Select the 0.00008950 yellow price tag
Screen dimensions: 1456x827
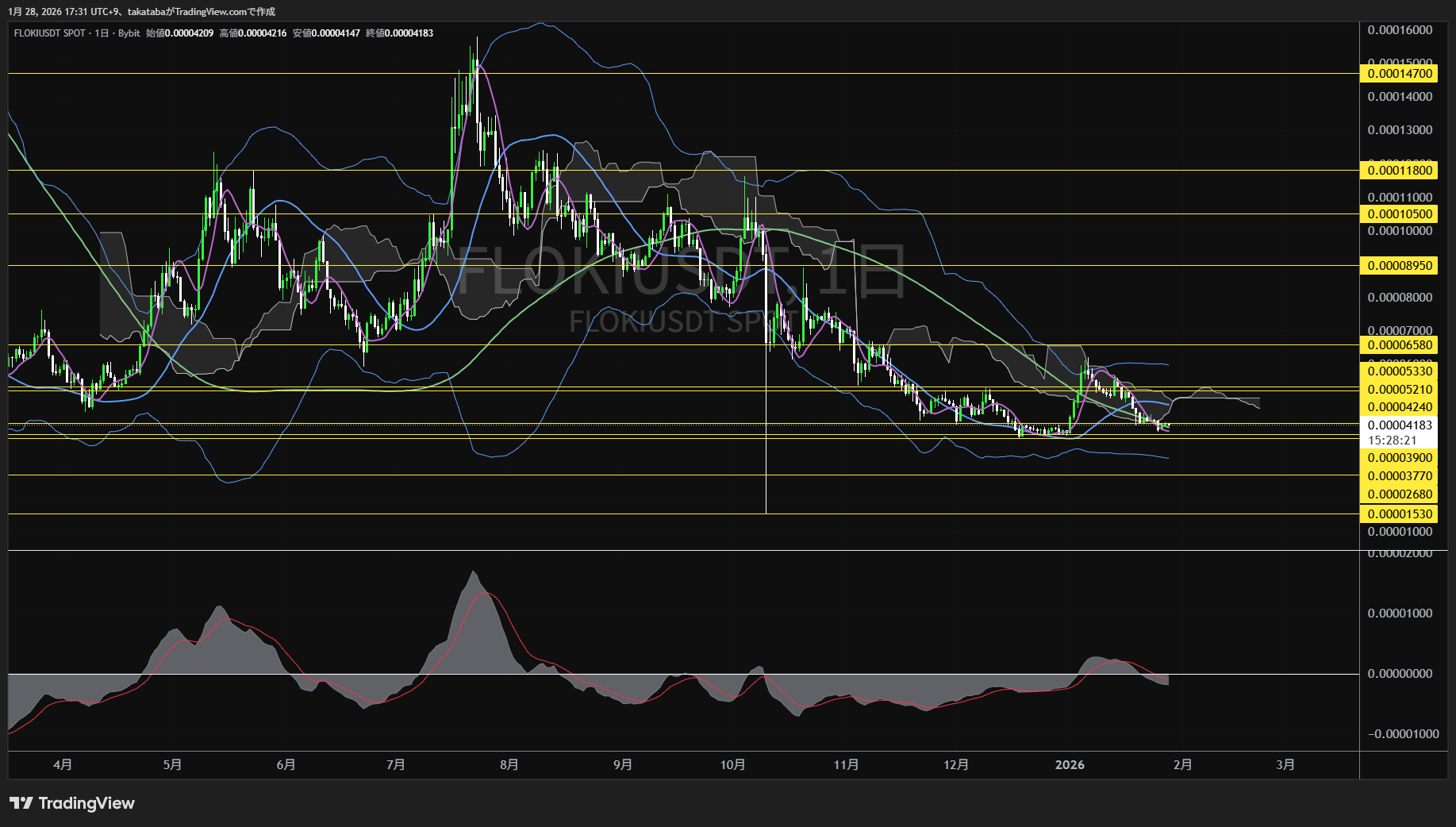(1400, 266)
